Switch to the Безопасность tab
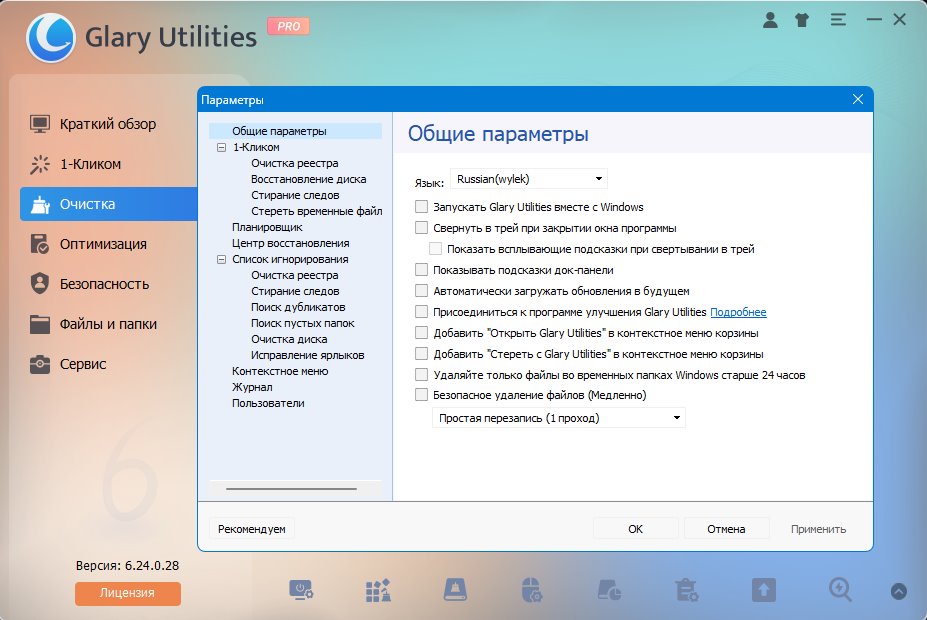Image resolution: width=927 pixels, height=620 pixels. point(108,284)
